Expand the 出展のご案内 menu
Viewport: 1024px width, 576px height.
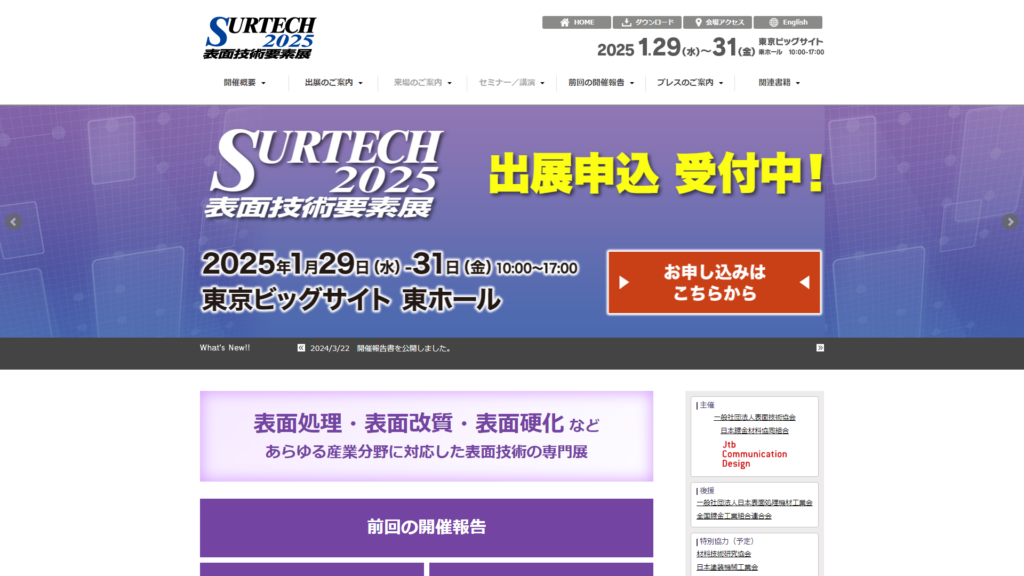point(333,83)
